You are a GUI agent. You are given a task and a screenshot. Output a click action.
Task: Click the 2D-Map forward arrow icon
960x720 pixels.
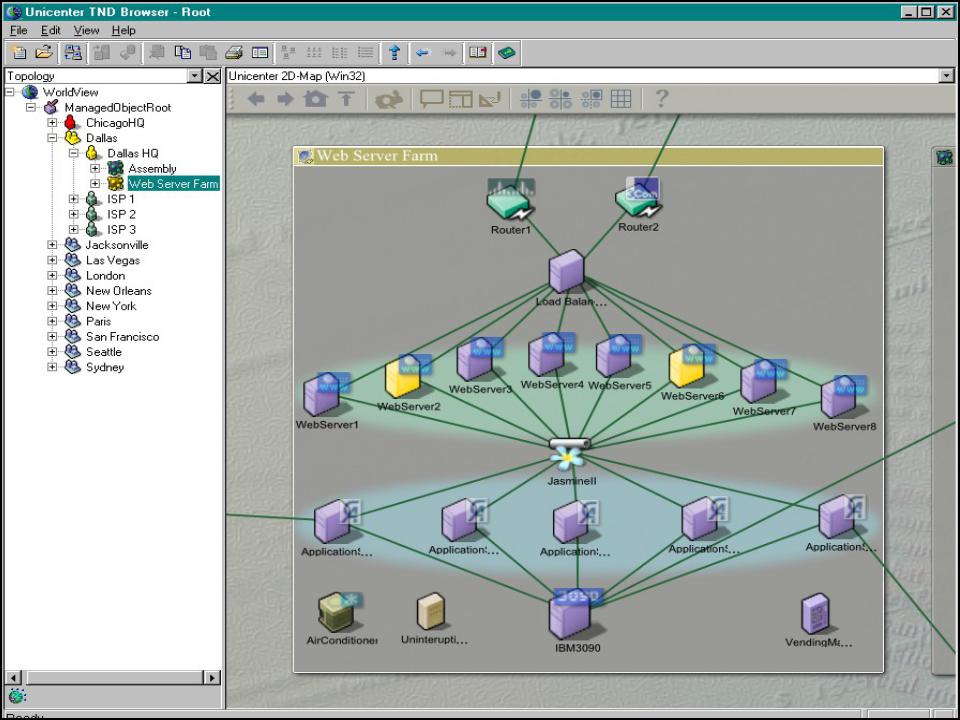coord(285,99)
